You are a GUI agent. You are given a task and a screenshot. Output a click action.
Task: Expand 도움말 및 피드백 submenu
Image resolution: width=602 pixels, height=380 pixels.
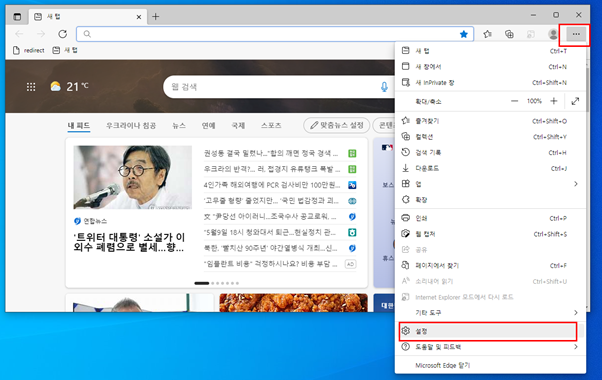click(x=490, y=347)
